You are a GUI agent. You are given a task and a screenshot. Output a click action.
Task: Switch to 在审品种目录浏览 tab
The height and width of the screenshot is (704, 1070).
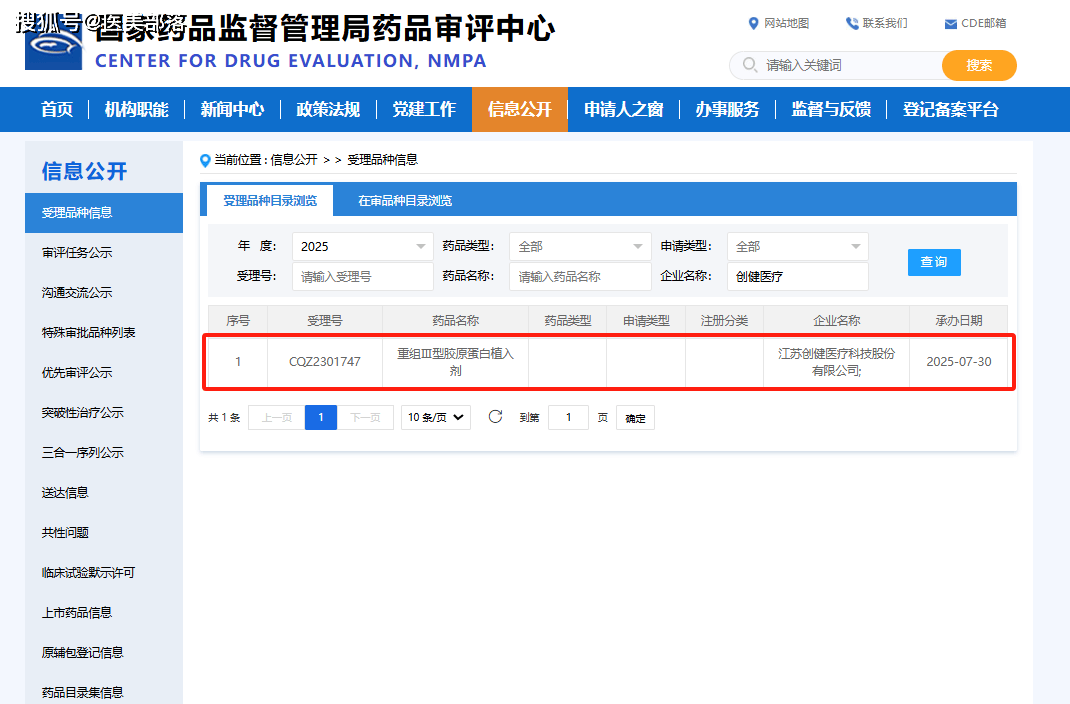pos(405,201)
